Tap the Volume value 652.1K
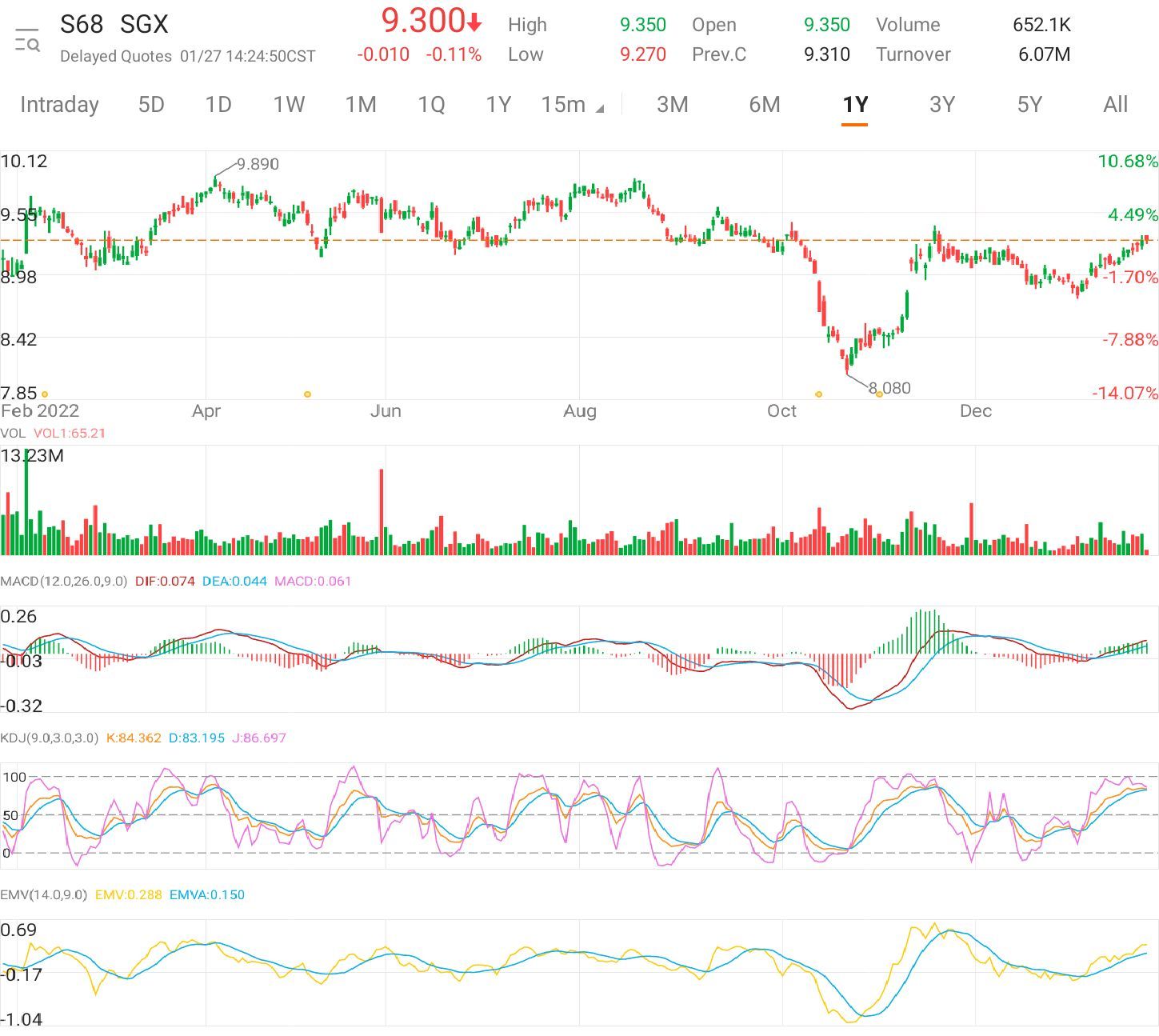 [1041, 25]
